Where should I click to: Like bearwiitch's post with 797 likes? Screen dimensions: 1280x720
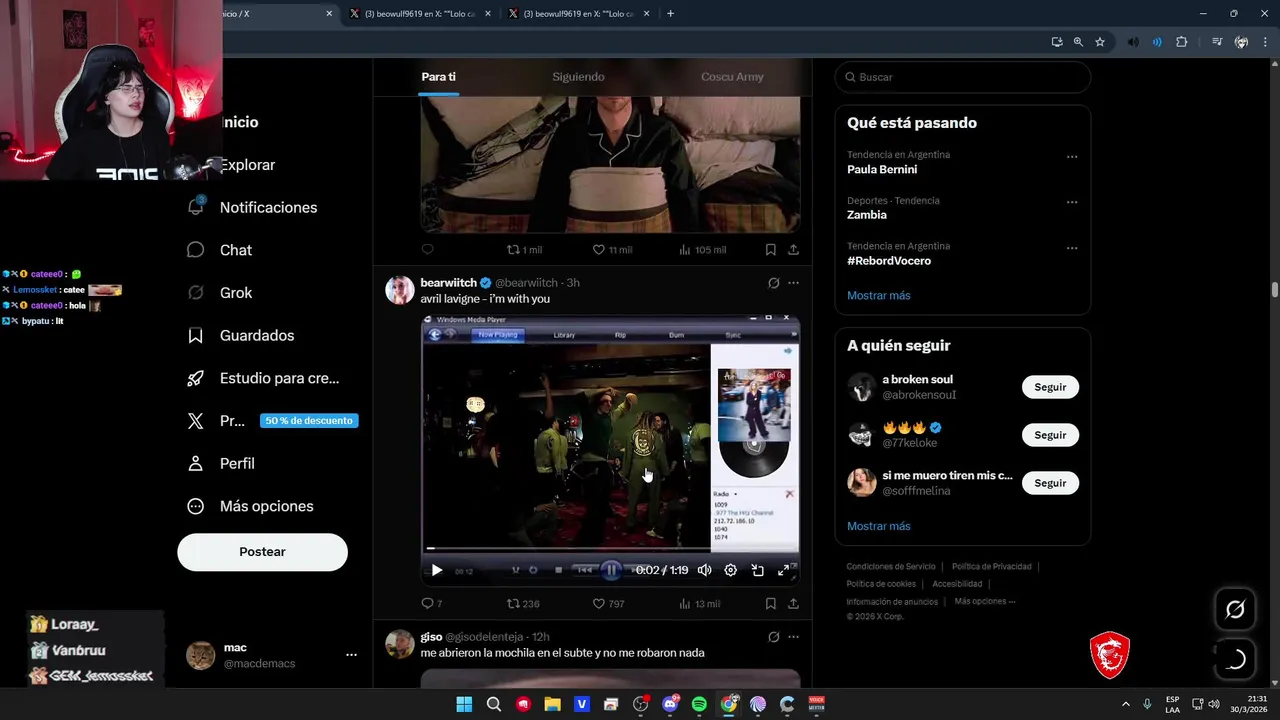(608, 603)
